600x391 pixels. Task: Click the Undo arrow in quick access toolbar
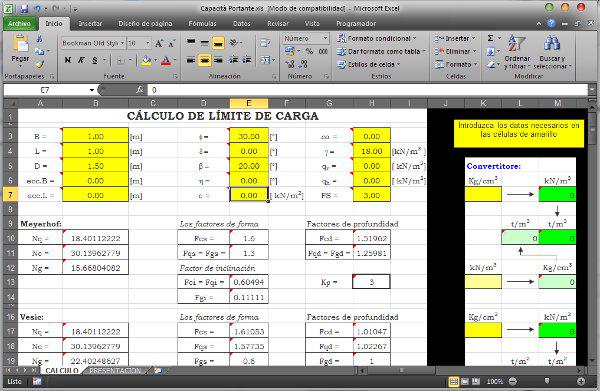[x=37, y=8]
